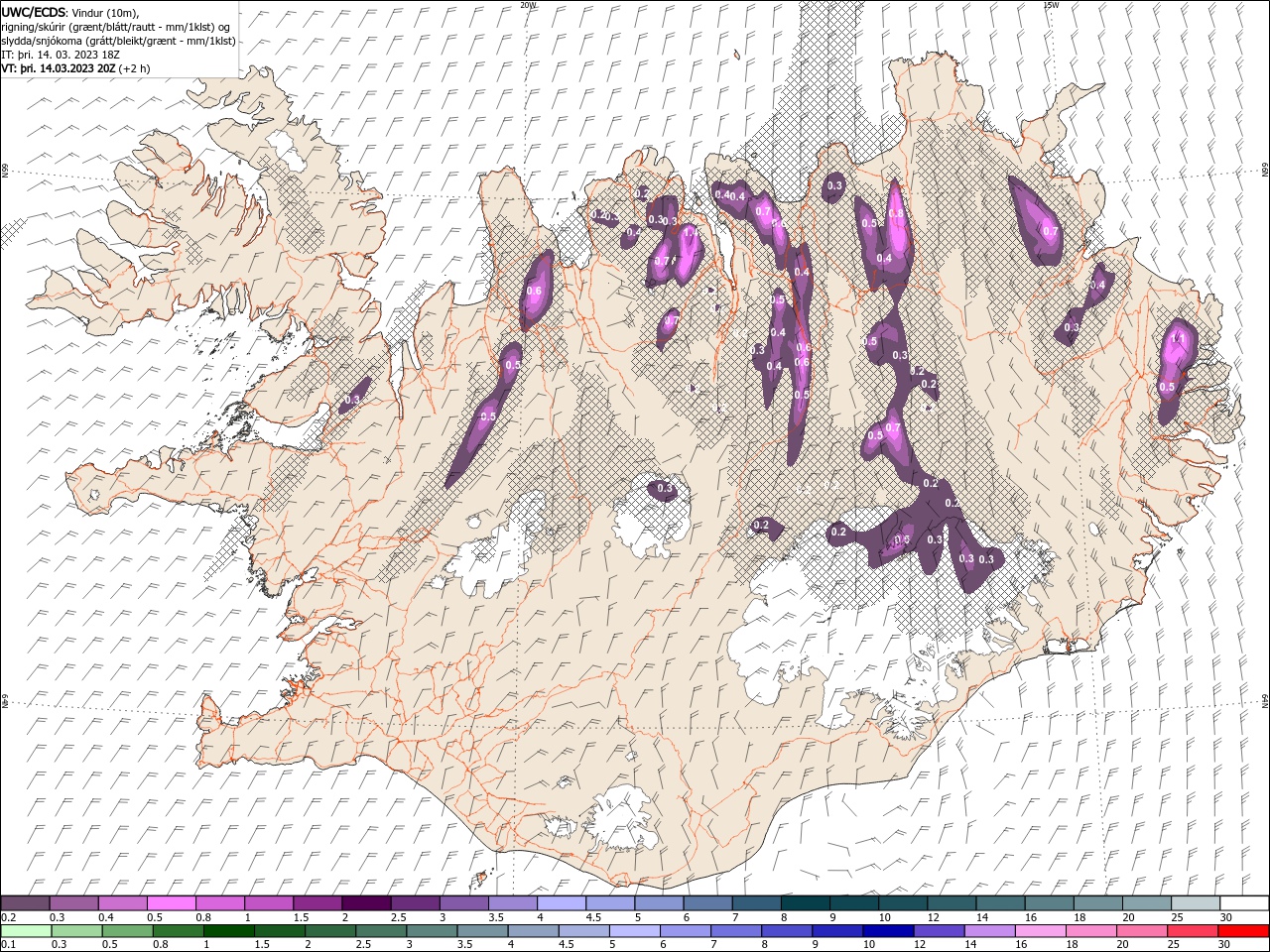Select the lower legend swatch starting at 8
The height and width of the screenshot is (952, 1270).
coord(787,931)
